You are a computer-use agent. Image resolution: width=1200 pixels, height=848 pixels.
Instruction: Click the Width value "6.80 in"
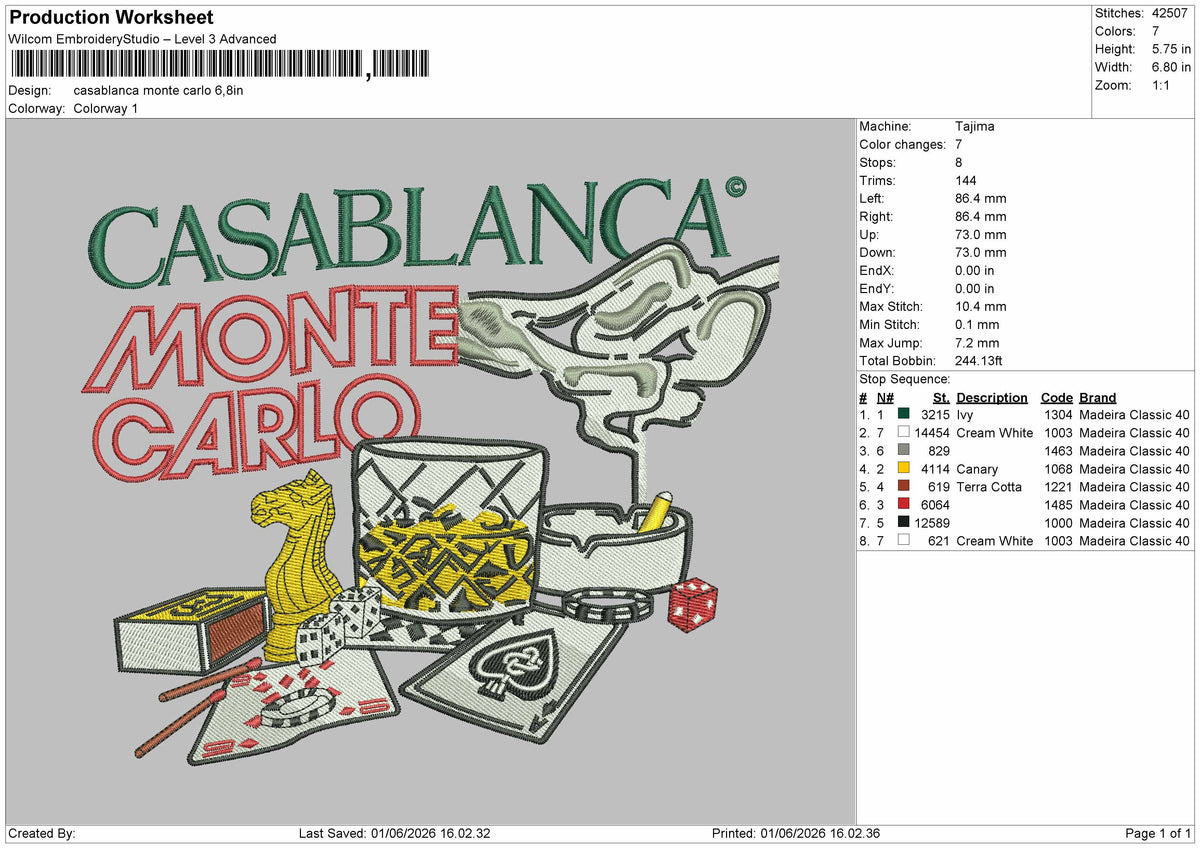(x=1171, y=67)
